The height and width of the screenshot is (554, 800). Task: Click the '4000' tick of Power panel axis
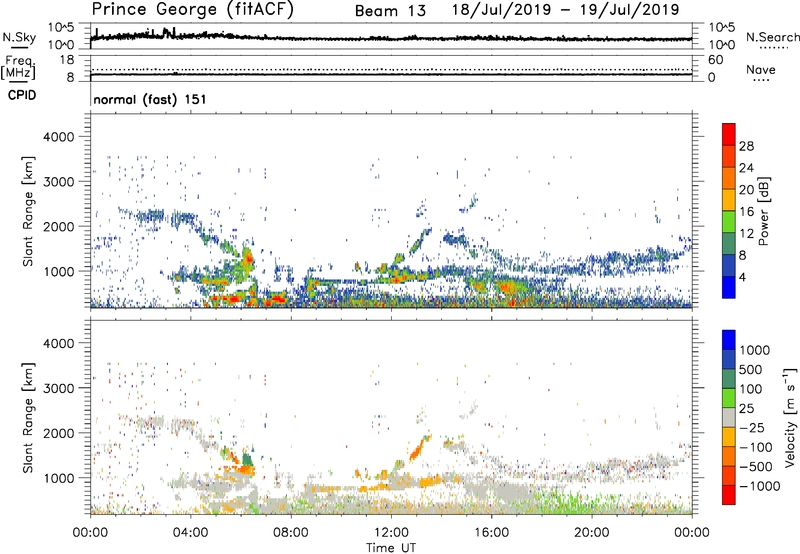click(58, 137)
